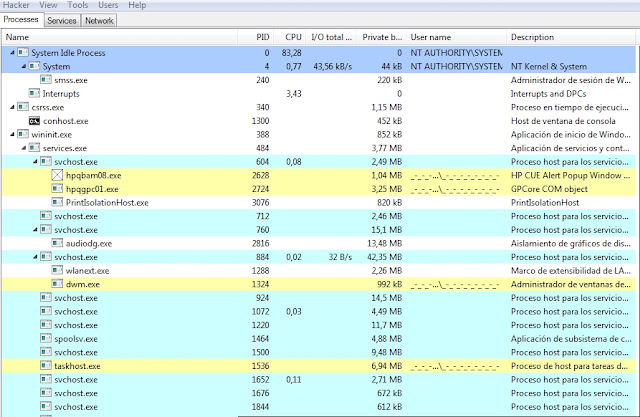This screenshot has height=417, width=640.
Task: Open the Tools menu
Action: pyautogui.click(x=78, y=5)
